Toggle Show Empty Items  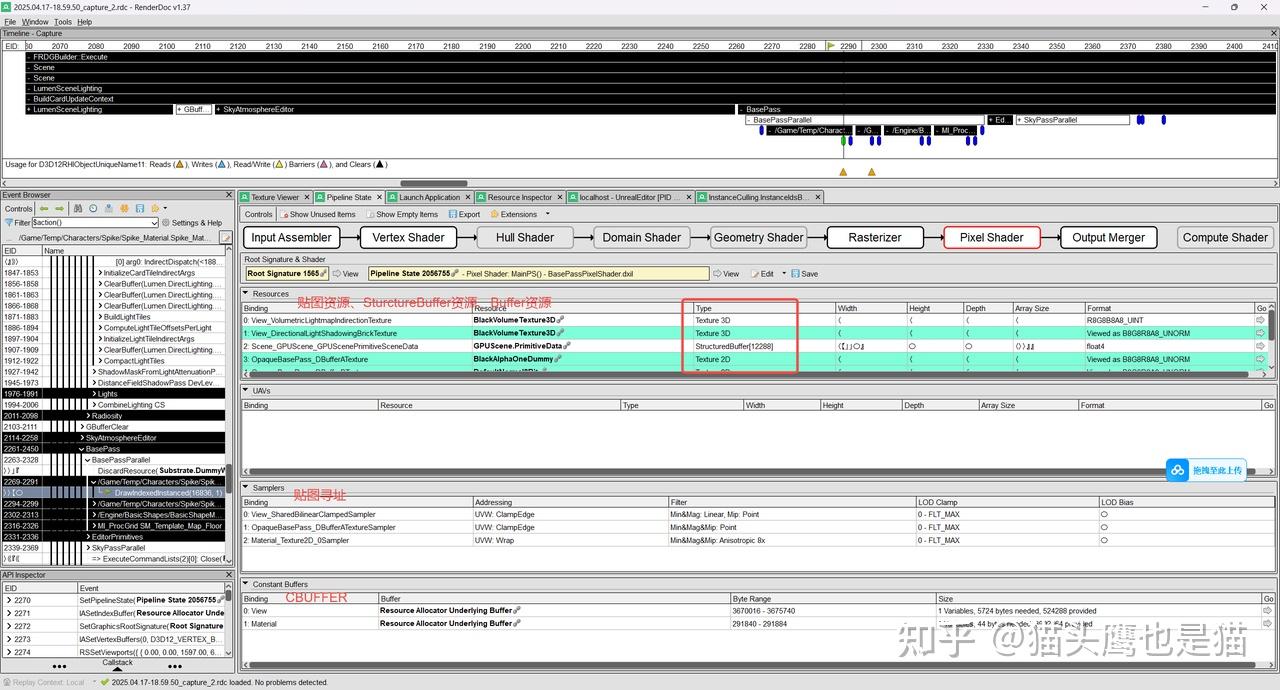404,214
